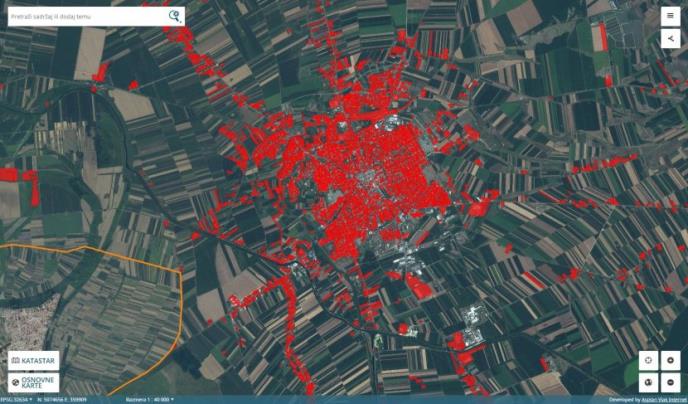Open the OSNOVNE KARTE base maps panel
This screenshot has width=688, height=404.
pos(32,383)
